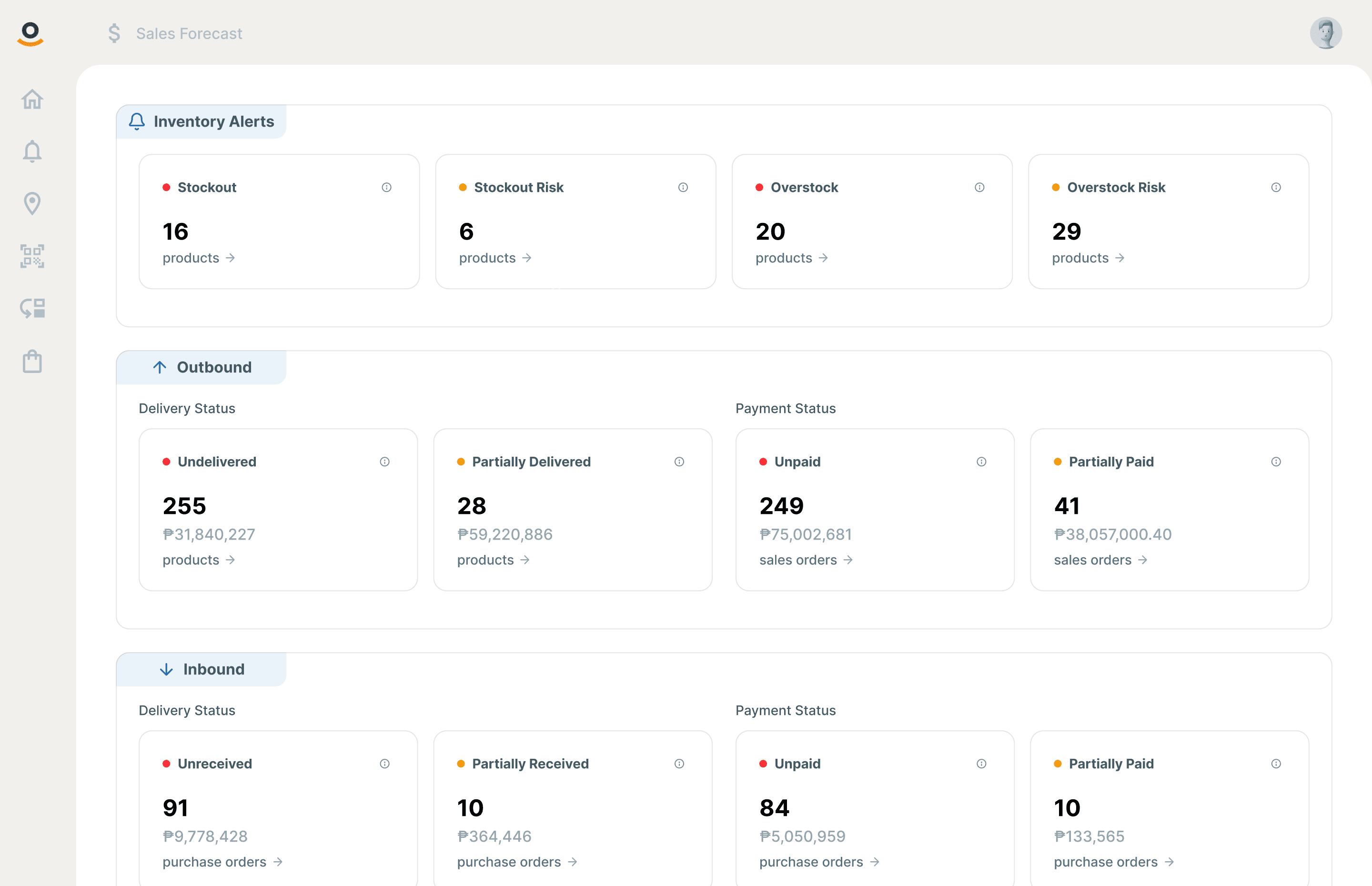This screenshot has height=886, width=1372.
Task: Open the Inventory Alerts section tab
Action: coord(202,122)
